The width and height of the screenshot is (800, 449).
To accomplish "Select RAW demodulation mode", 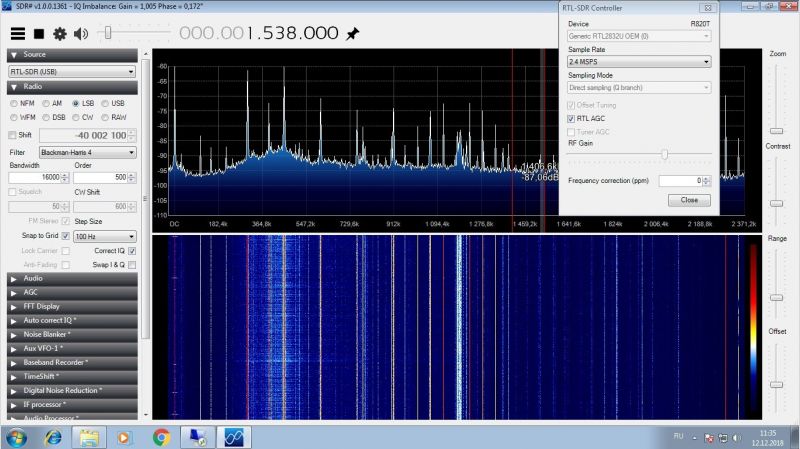I will point(113,117).
